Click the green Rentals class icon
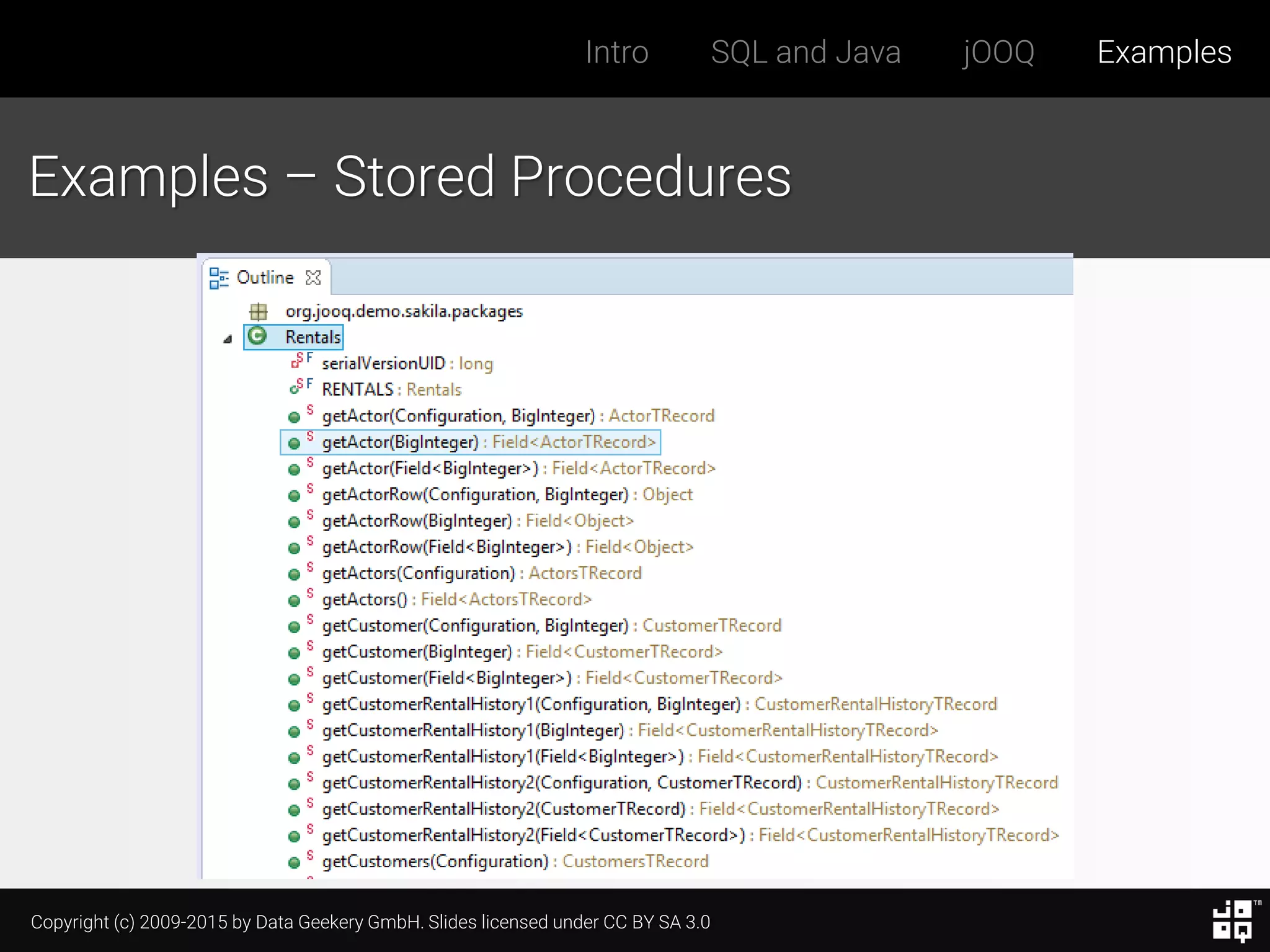This screenshot has height=952, width=1270. pyautogui.click(x=257, y=337)
